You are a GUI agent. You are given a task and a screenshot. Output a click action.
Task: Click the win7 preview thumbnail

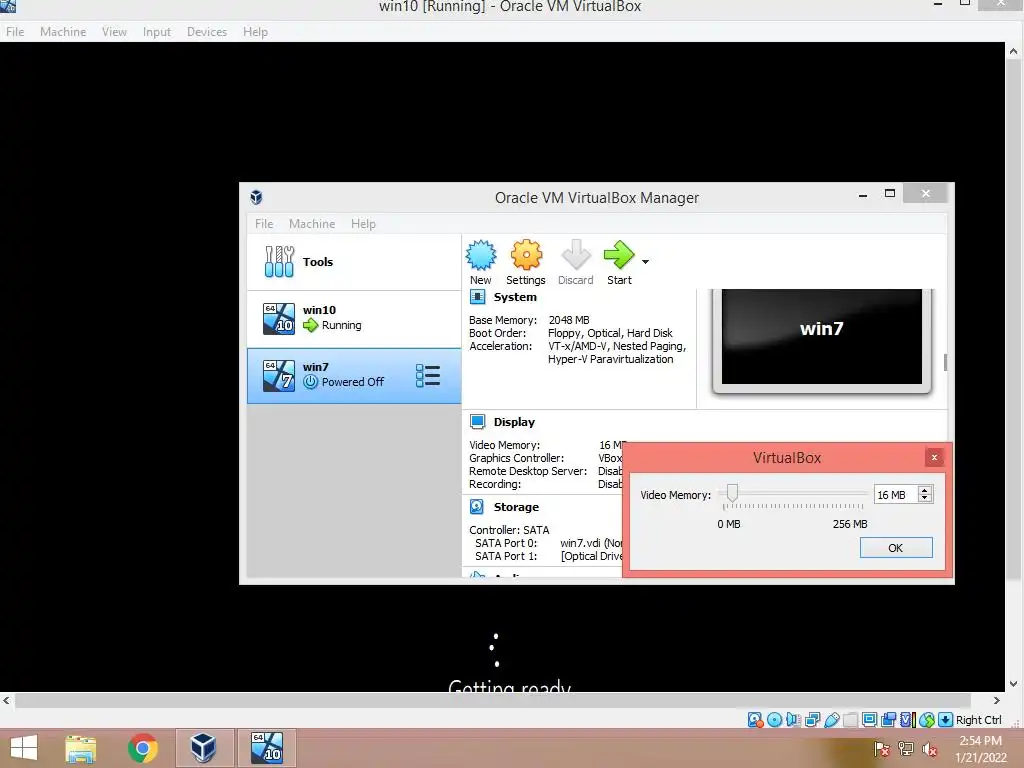822,337
